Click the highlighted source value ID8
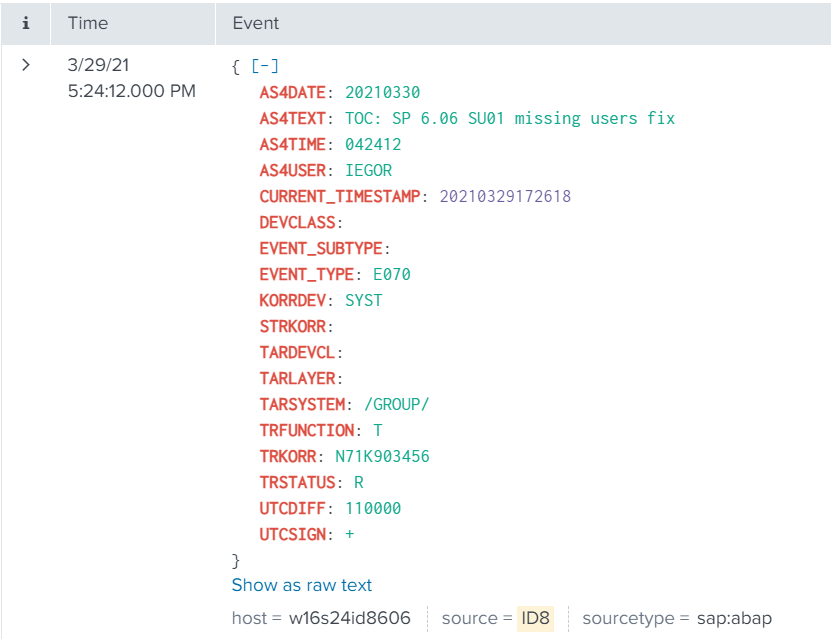Image resolution: width=831 pixels, height=639 pixels. click(x=535, y=618)
